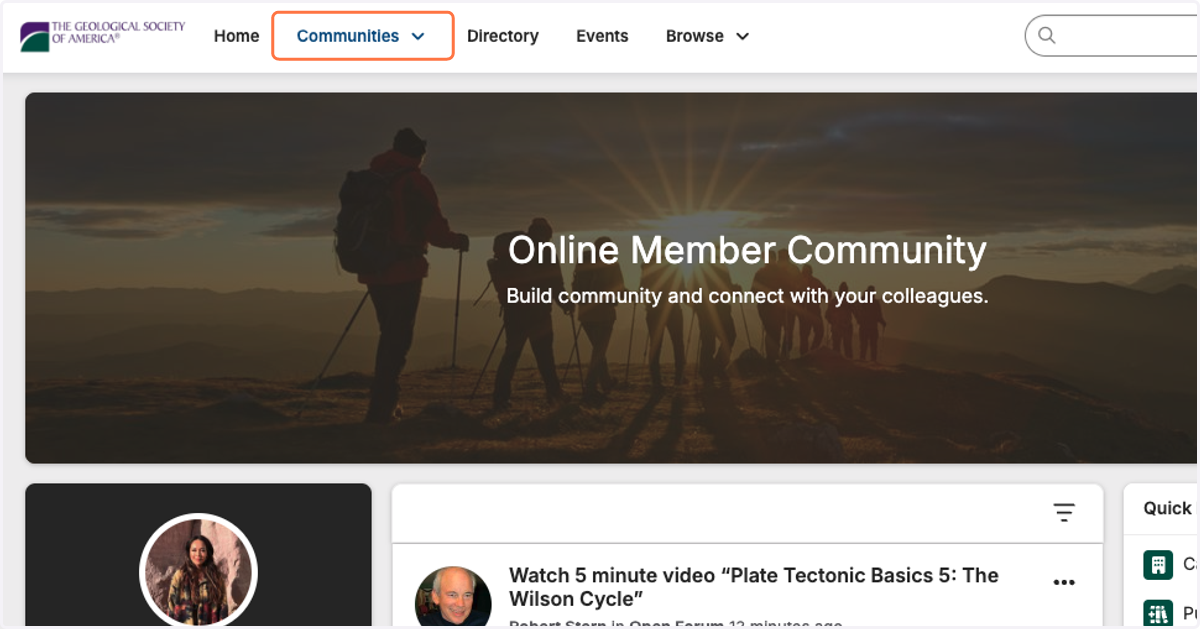The width and height of the screenshot is (1200, 629).
Task: Click the Online Member Community banner heading
Action: point(747,250)
